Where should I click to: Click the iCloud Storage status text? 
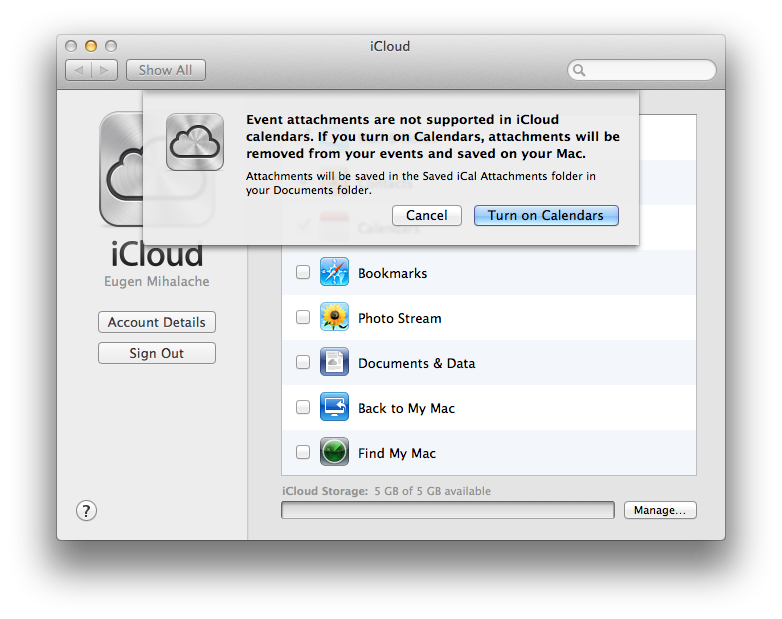click(x=387, y=491)
